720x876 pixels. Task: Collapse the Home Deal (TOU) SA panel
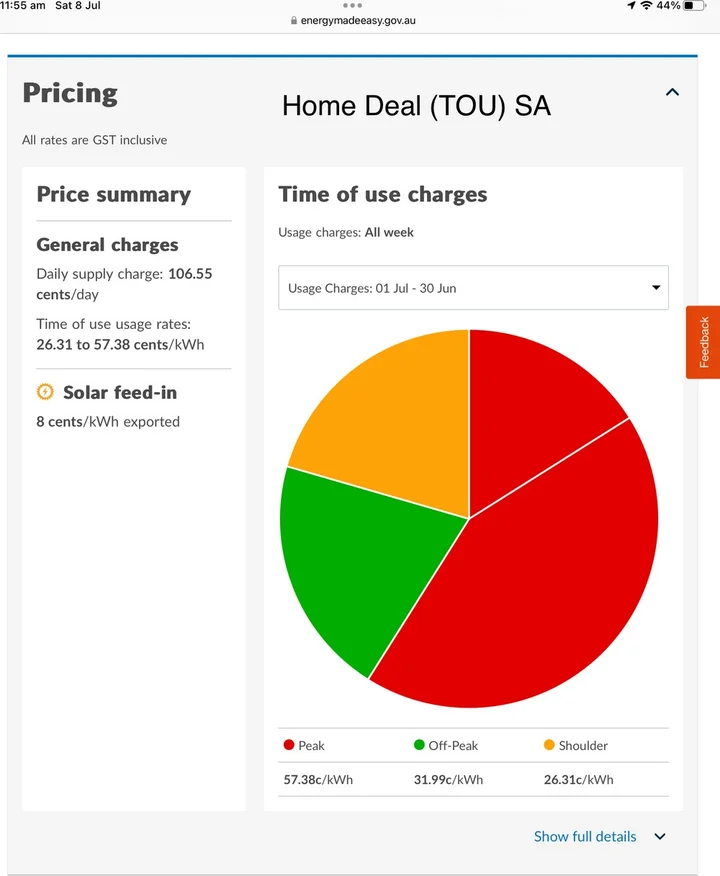(672, 92)
